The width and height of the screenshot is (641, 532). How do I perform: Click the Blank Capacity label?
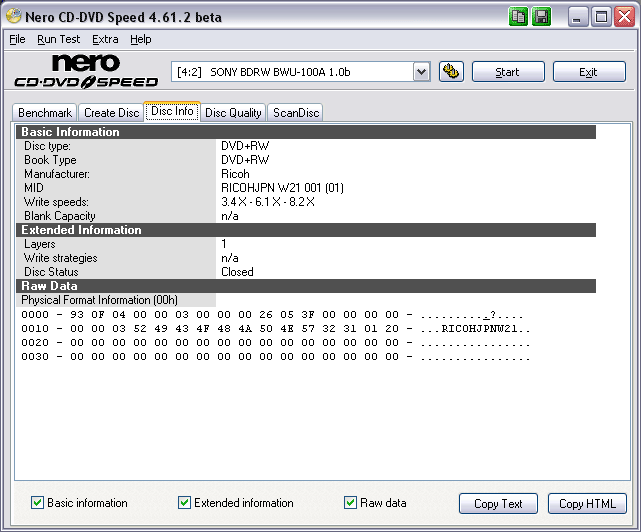point(60,216)
